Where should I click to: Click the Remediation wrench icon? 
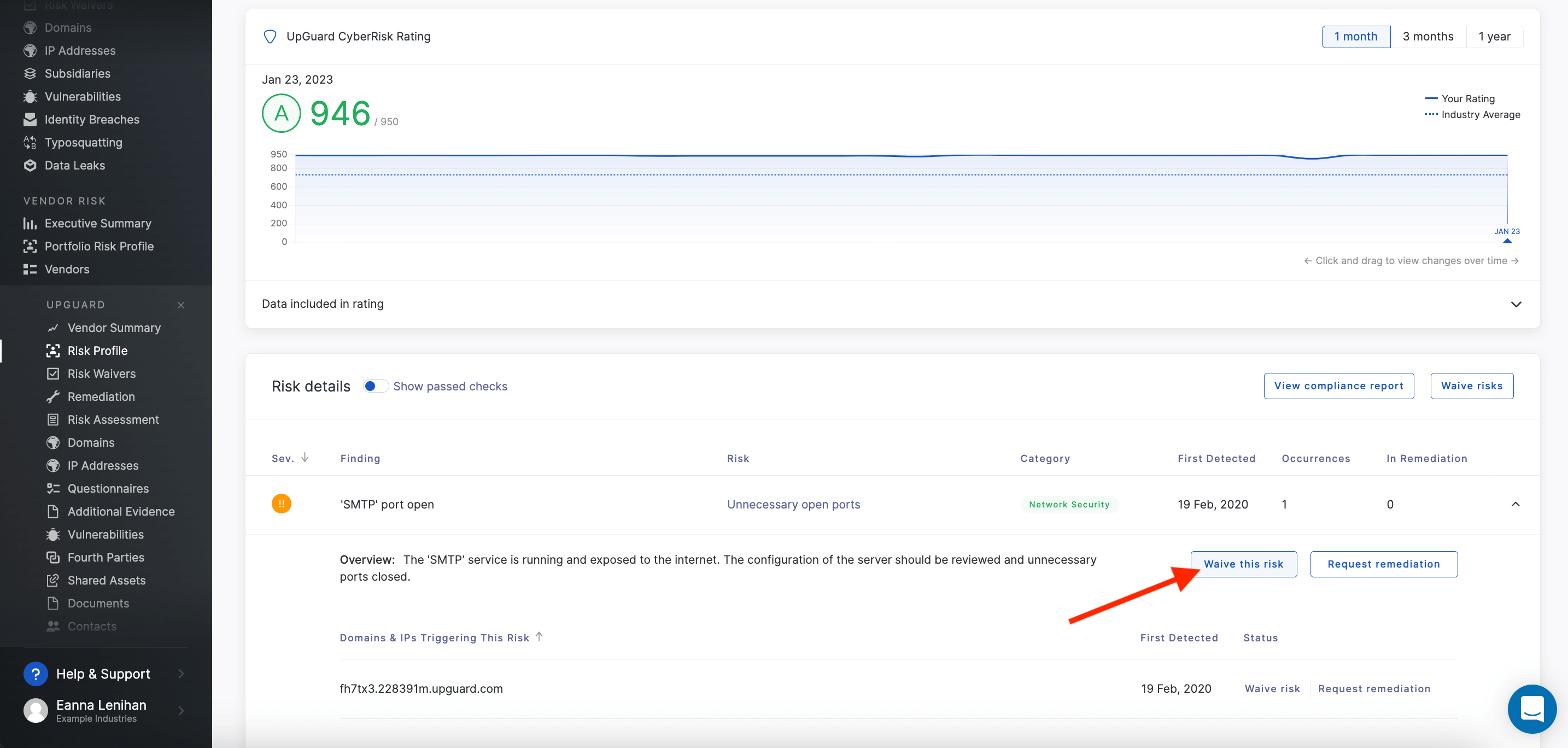coord(53,397)
